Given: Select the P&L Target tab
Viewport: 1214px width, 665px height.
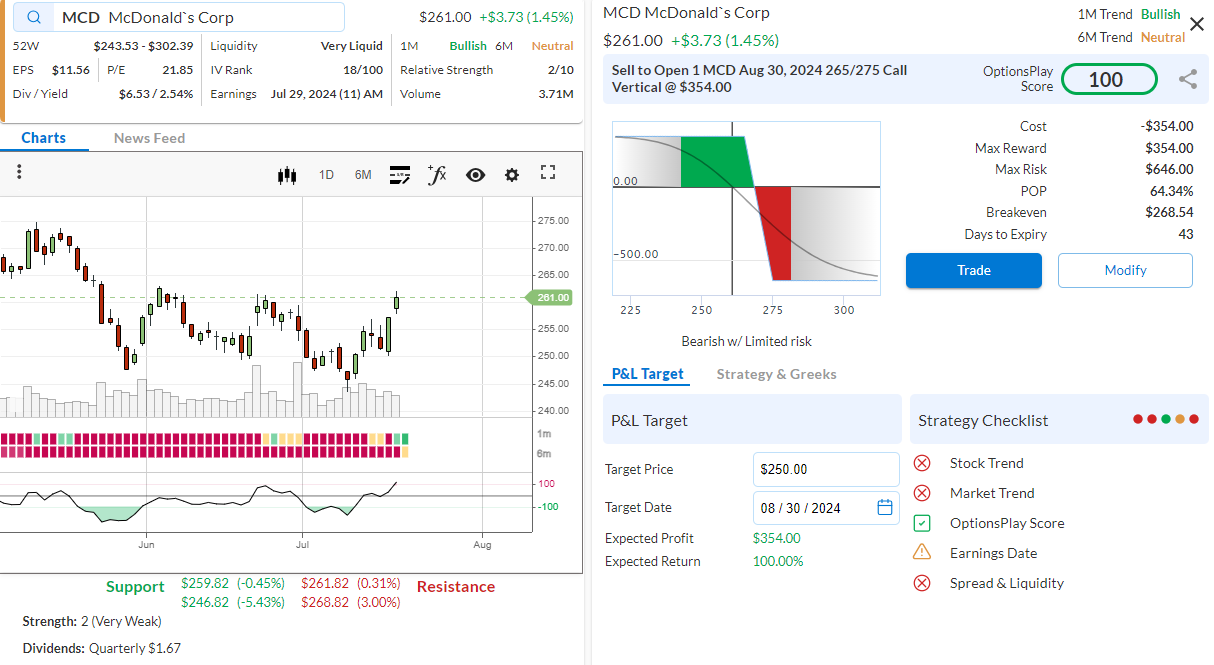Looking at the screenshot, I should pos(648,374).
